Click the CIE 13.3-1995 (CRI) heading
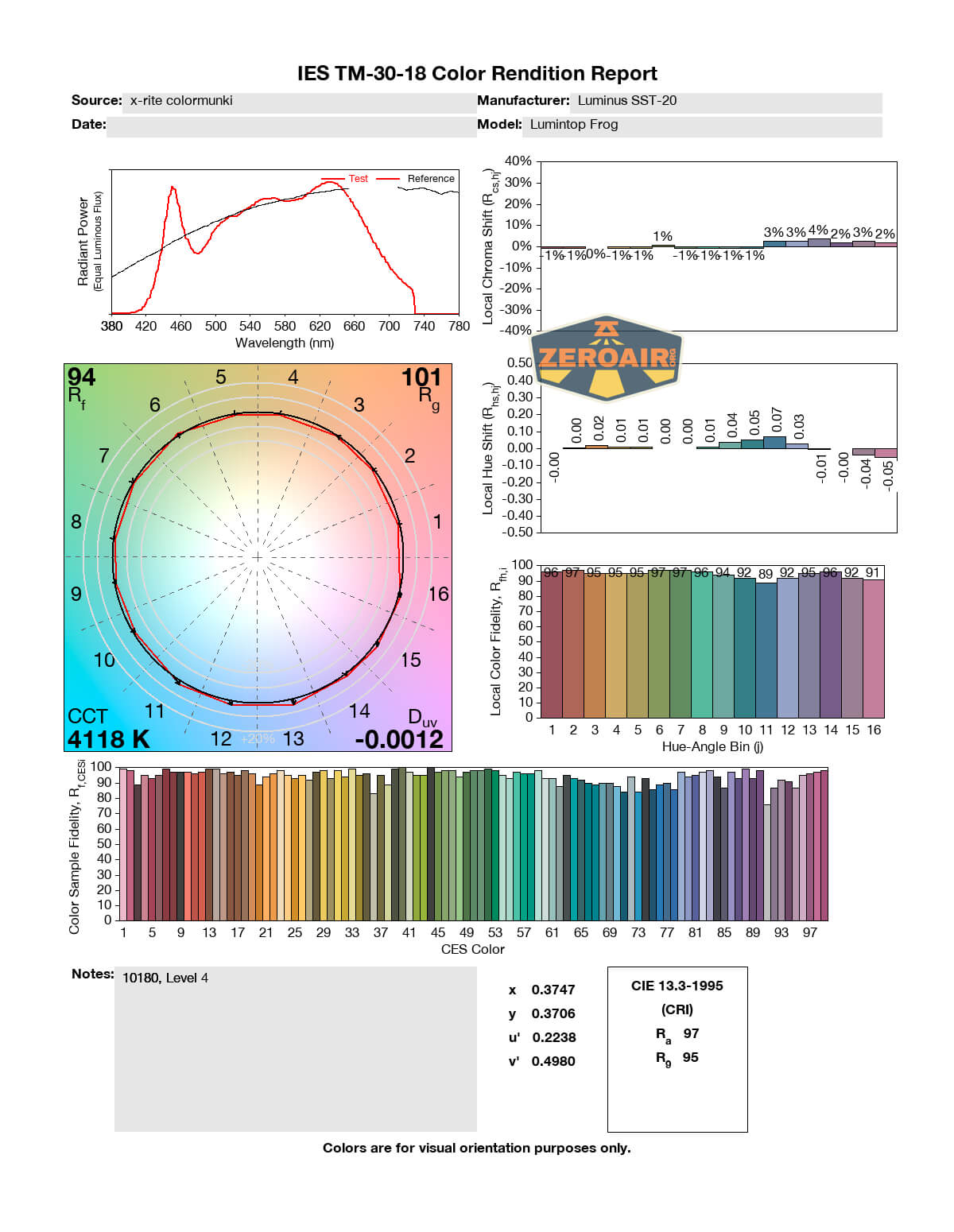The height and width of the screenshot is (1232, 954). tap(677, 997)
